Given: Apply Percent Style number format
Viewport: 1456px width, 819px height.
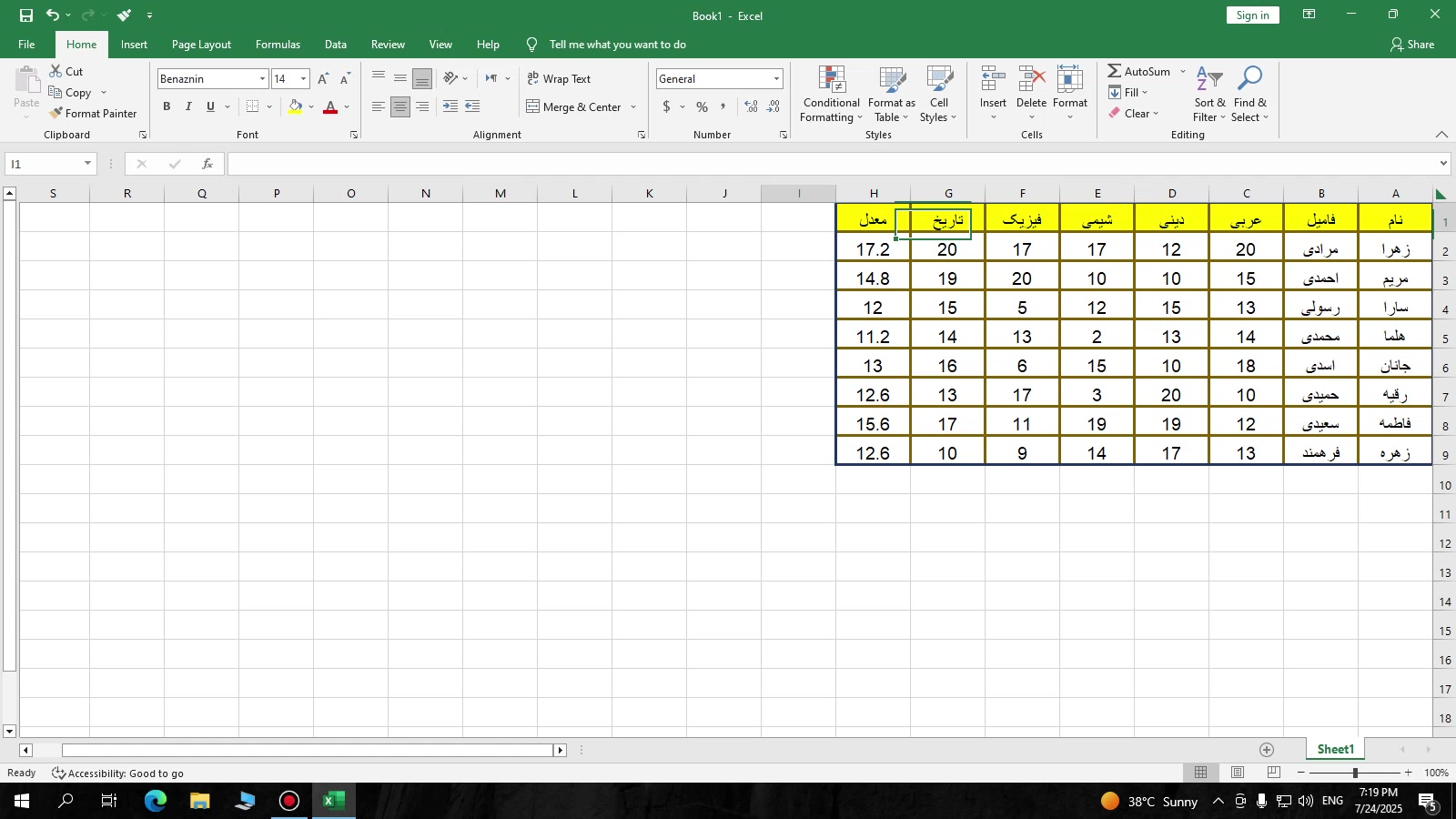Looking at the screenshot, I should [702, 106].
